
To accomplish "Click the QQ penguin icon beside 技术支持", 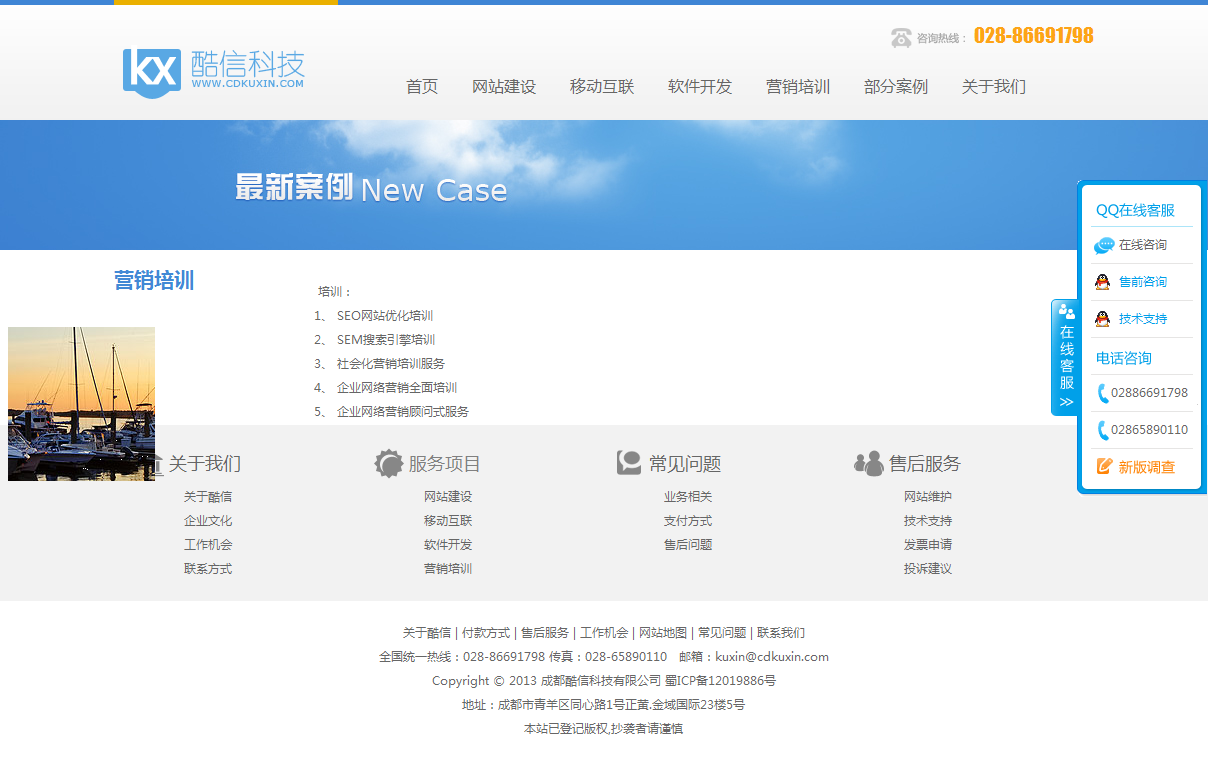I will tap(1102, 319).
